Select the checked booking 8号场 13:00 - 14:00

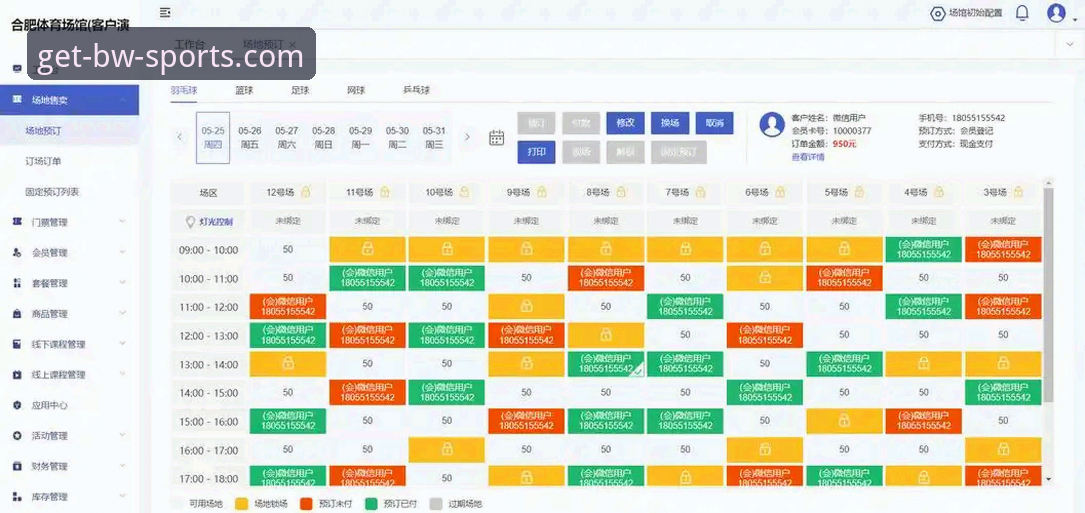(606, 363)
